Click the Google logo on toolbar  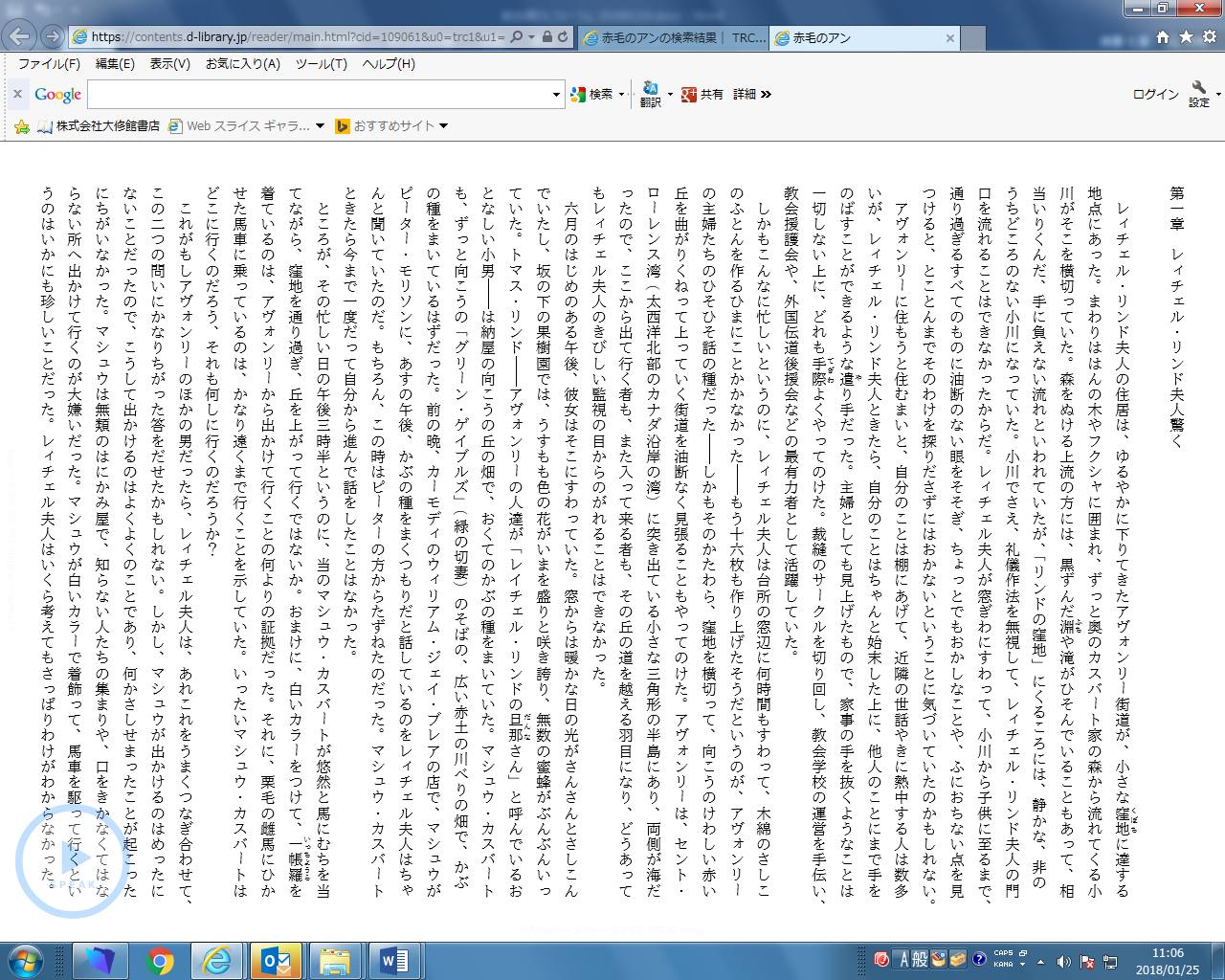pos(57,94)
